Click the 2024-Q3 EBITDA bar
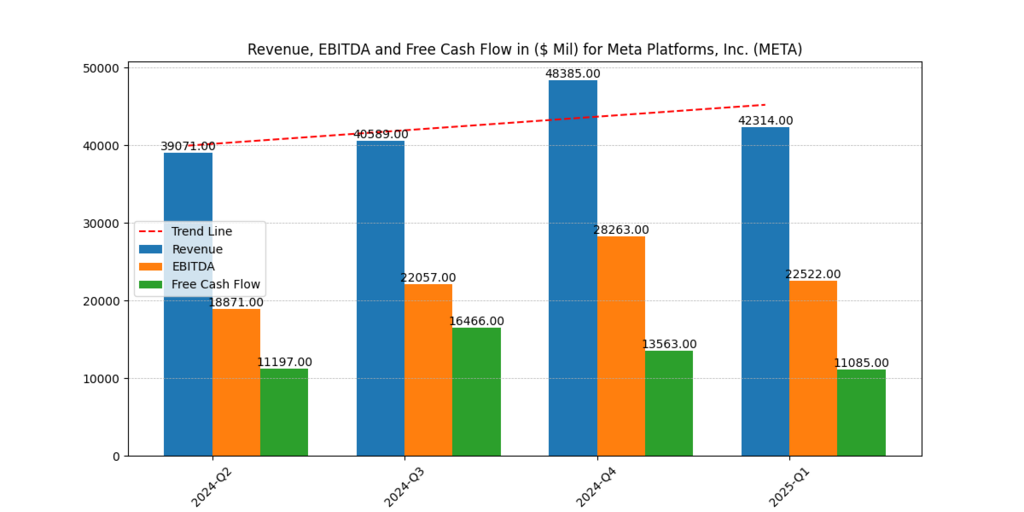This screenshot has width=1024, height=512. [x=428, y=370]
